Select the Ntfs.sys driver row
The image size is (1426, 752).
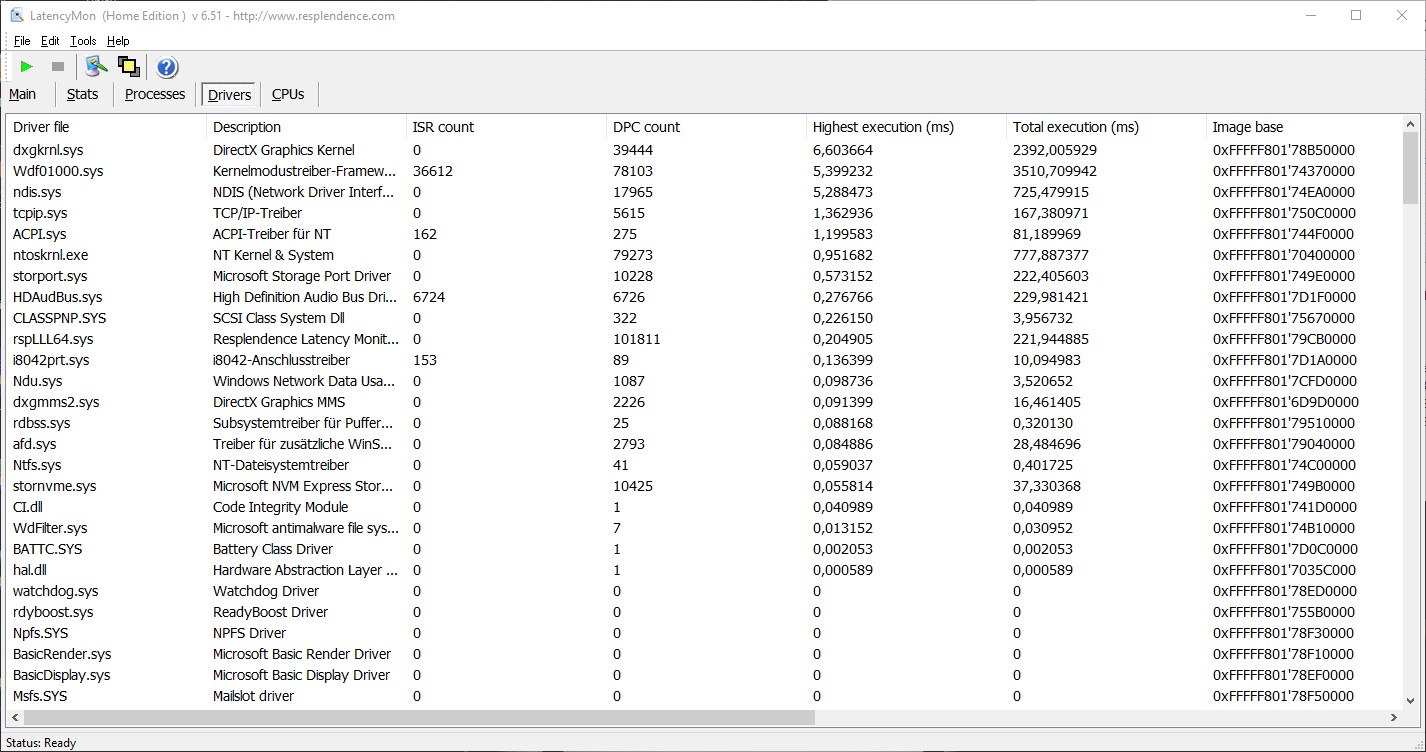point(704,465)
